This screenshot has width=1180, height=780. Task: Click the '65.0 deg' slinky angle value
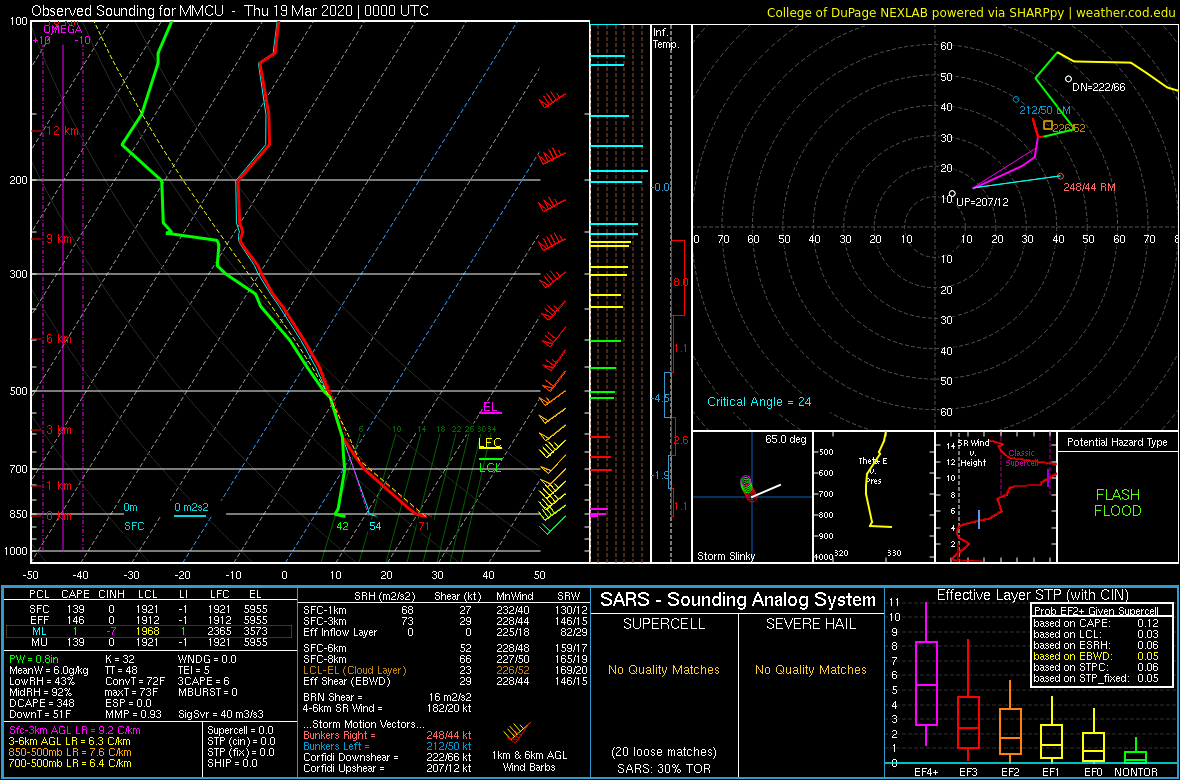[786, 438]
